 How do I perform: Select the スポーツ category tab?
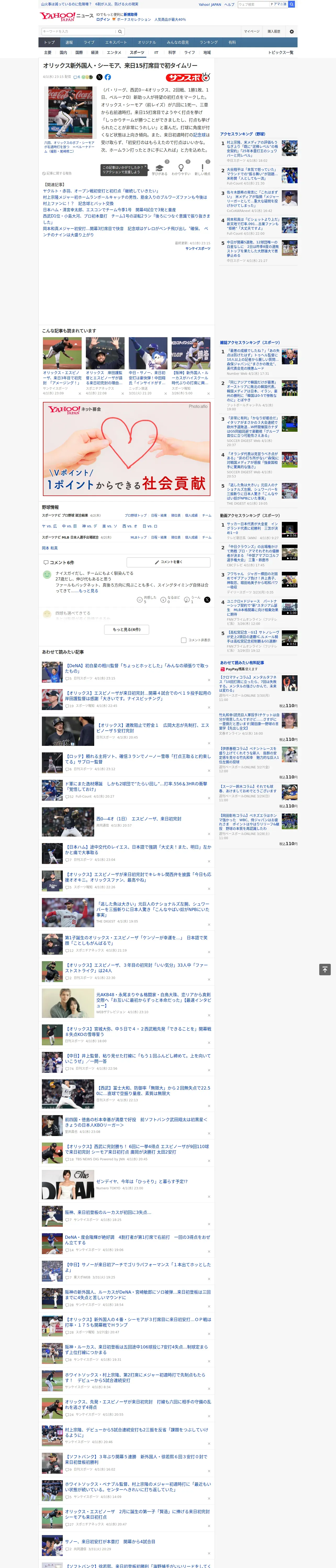(137, 52)
